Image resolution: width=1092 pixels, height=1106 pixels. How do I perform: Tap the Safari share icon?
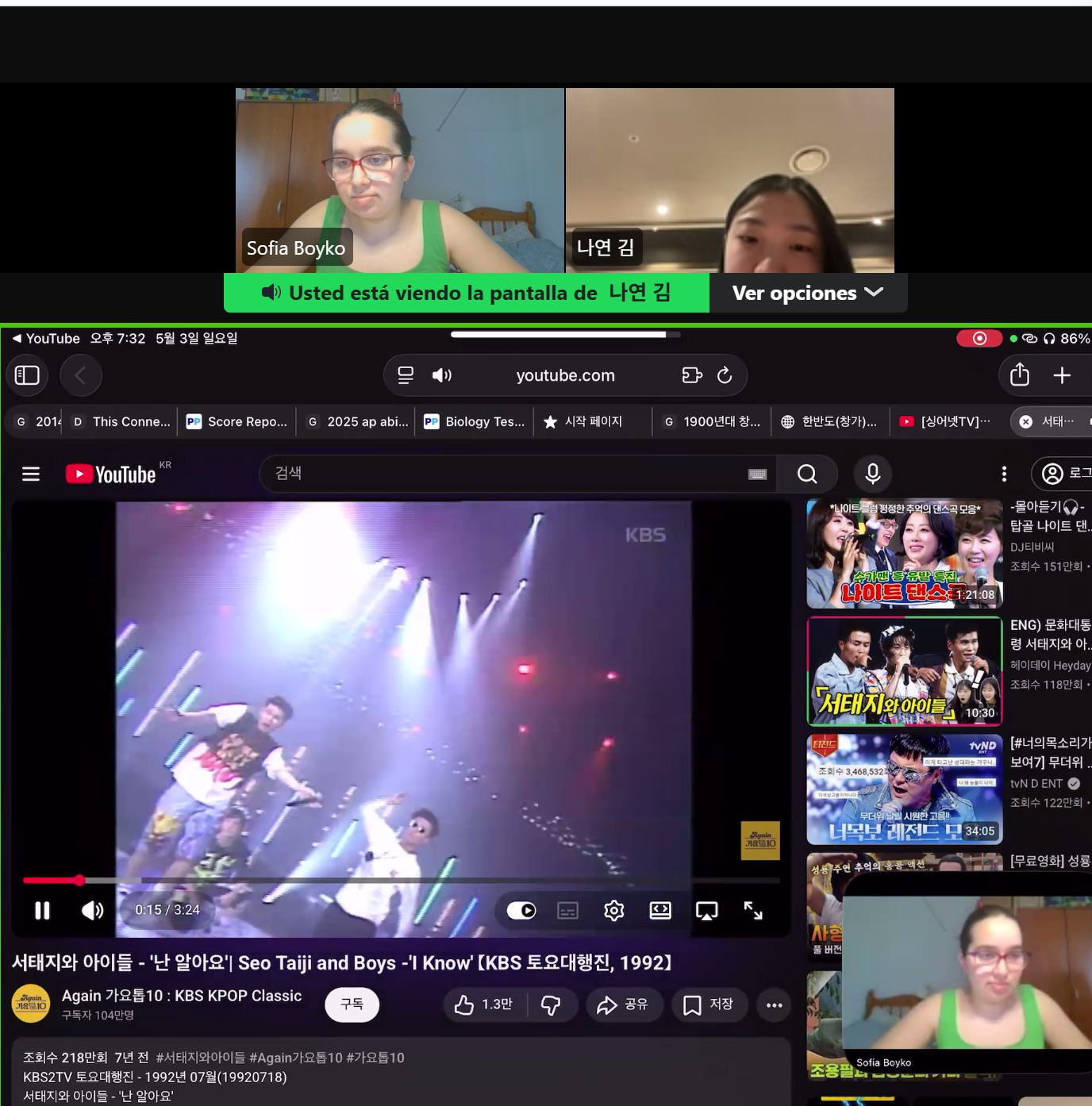click(1020, 374)
